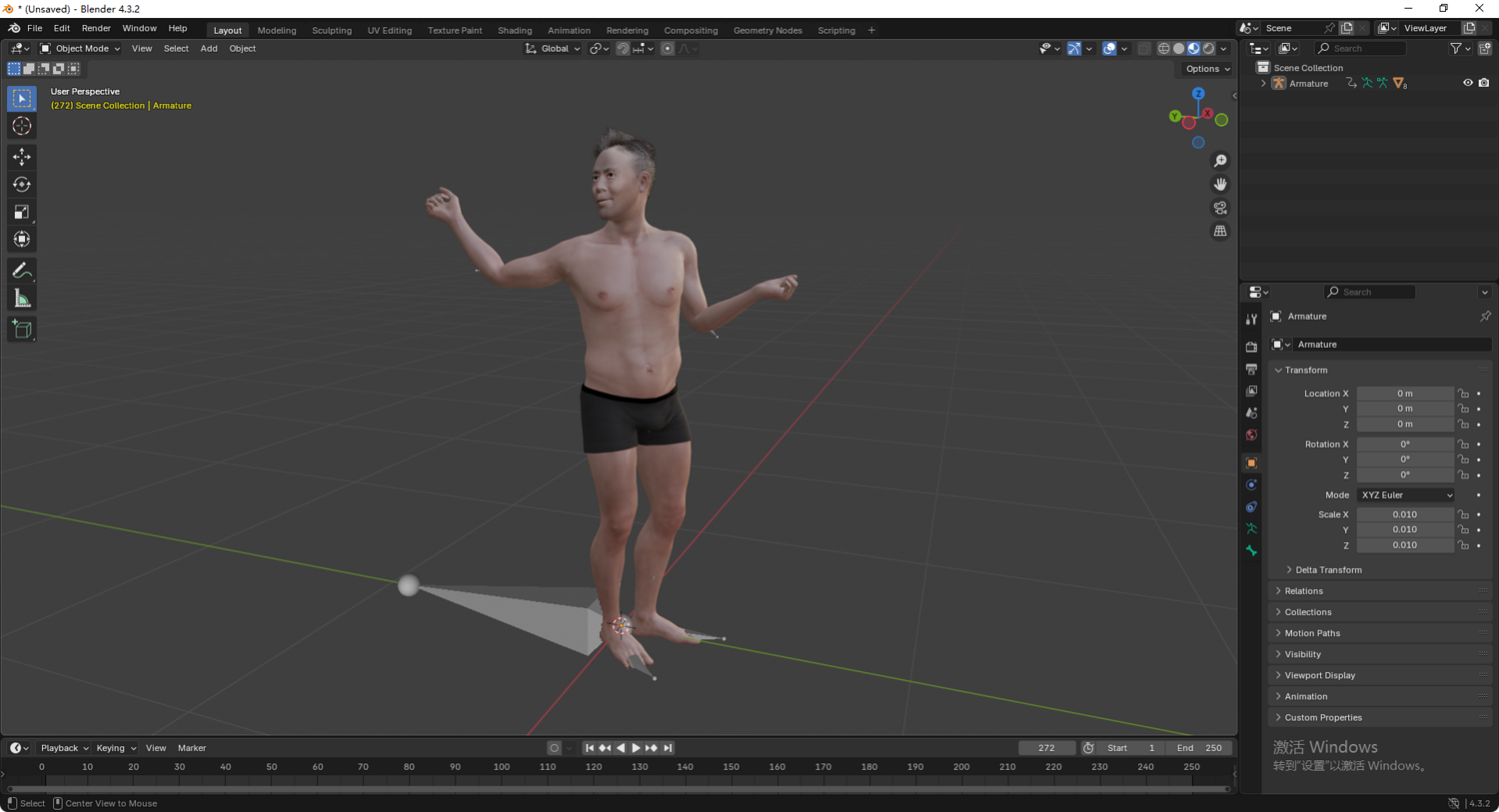
Task: Open the timeline Playback popover
Action: click(64, 748)
